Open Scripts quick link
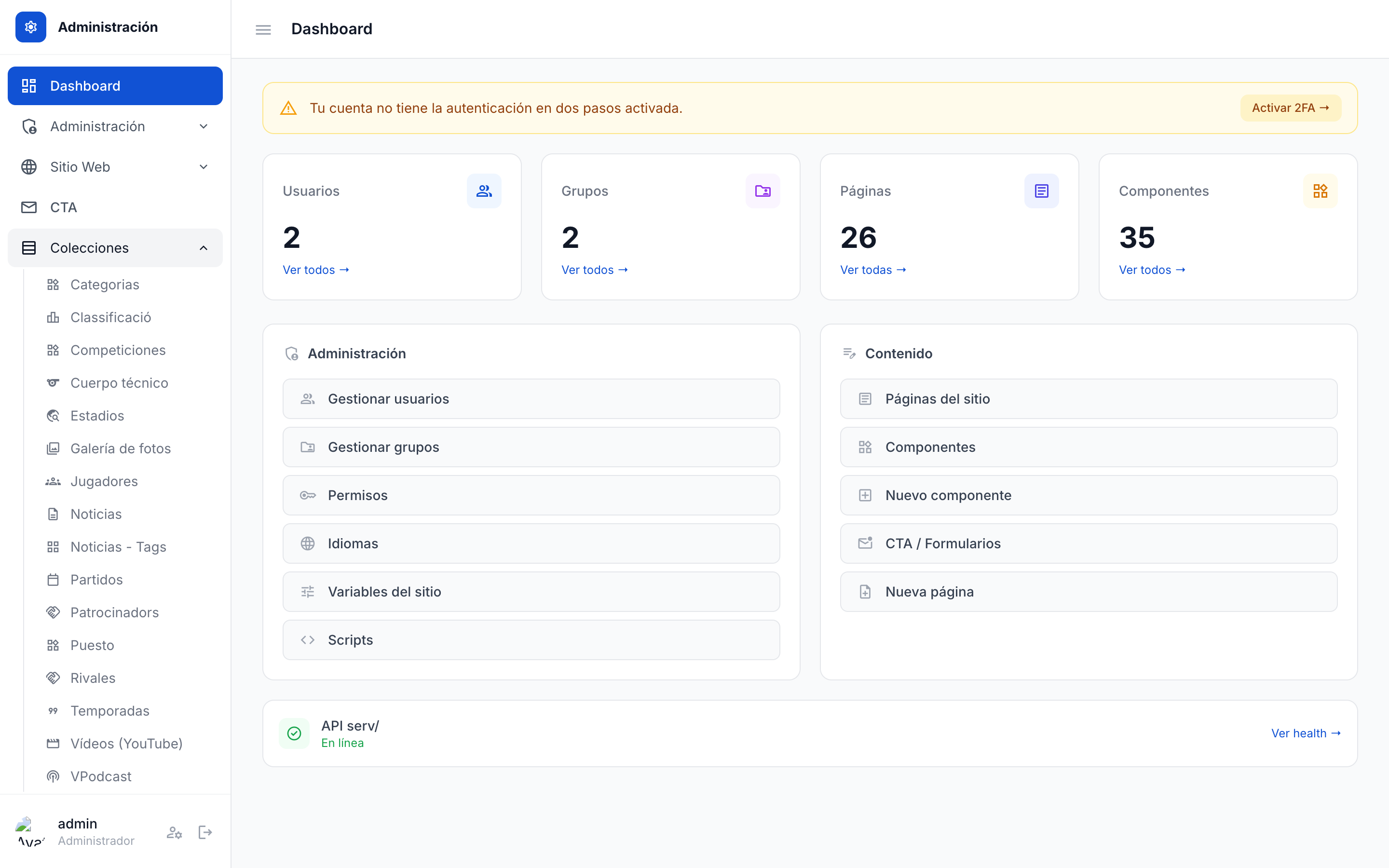The width and height of the screenshot is (1389, 868). (x=531, y=640)
